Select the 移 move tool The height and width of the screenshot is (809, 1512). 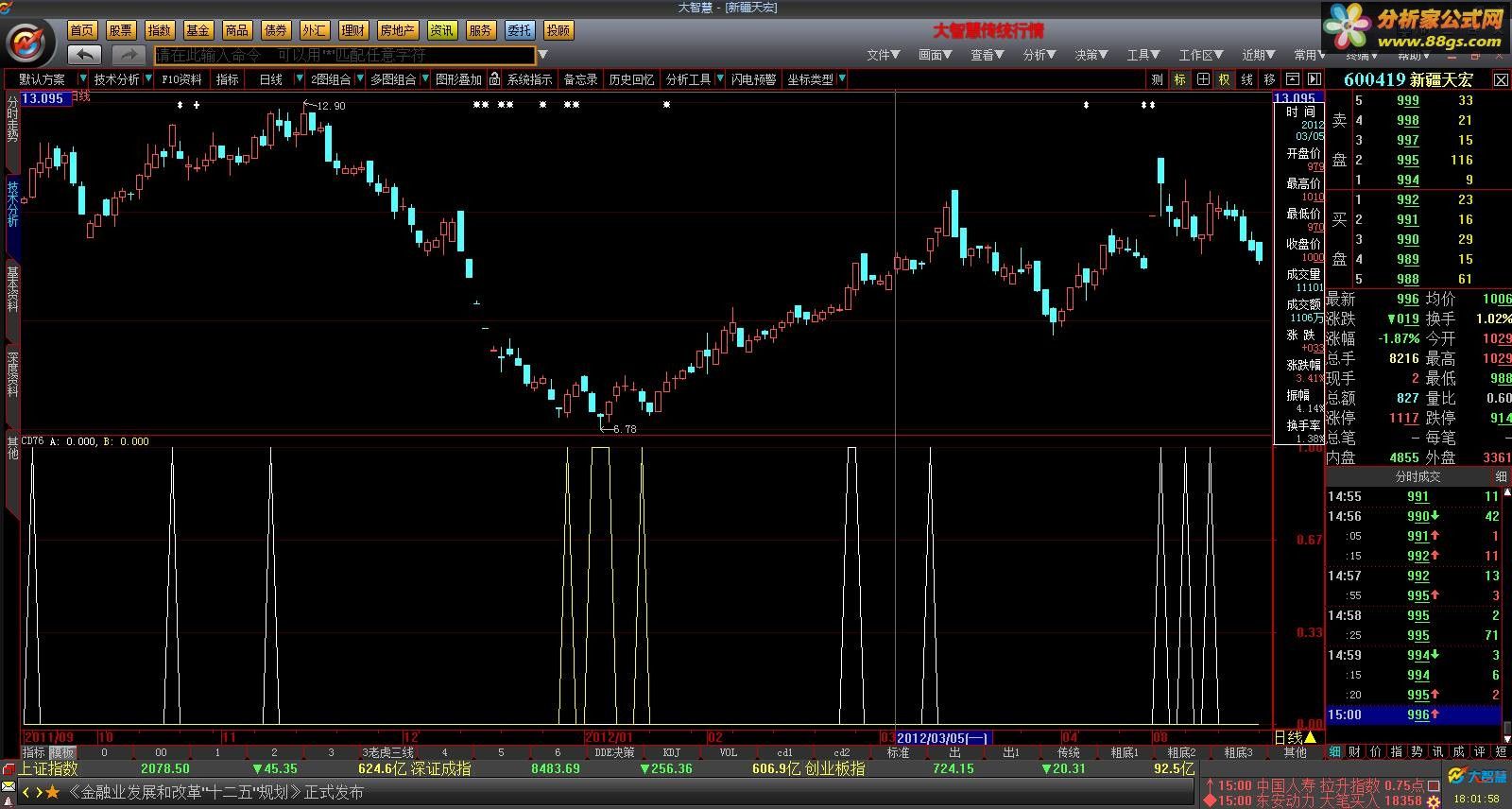(x=1270, y=79)
